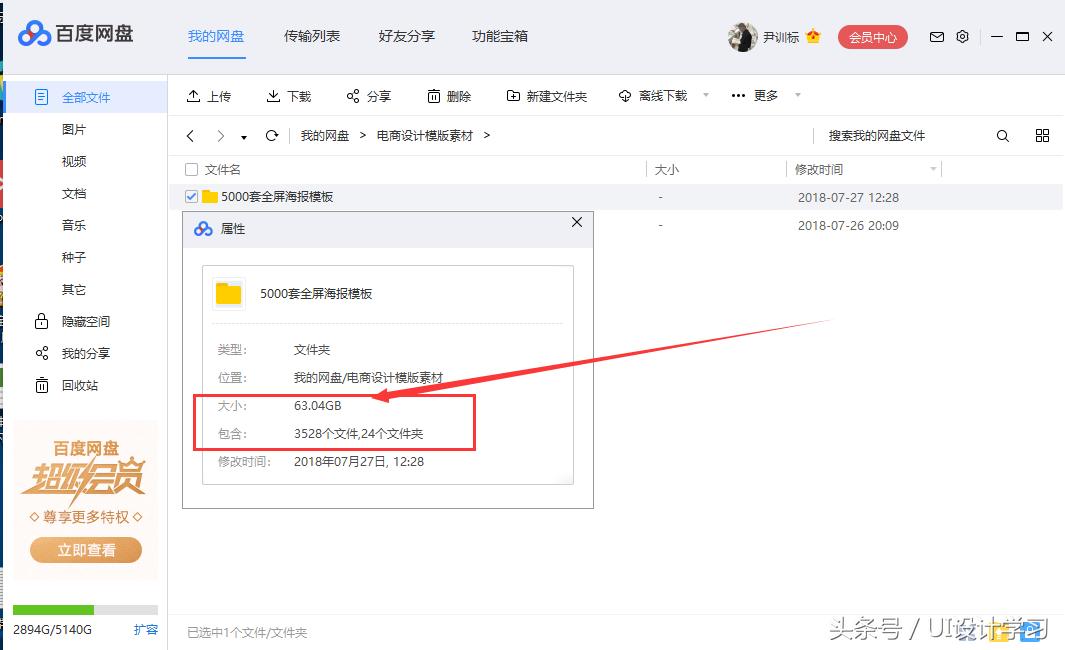Expand the 离线下载 dropdown arrow
The image size is (1065, 650).
tap(706, 95)
